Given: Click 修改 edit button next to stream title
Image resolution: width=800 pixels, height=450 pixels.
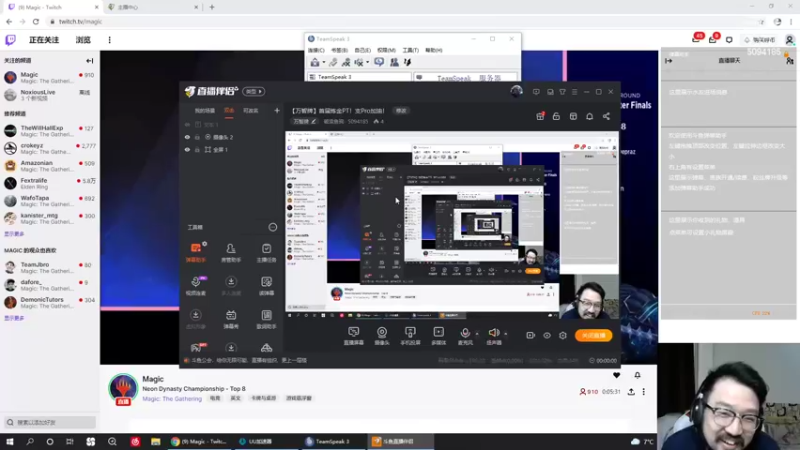Looking at the screenshot, I should click(401, 111).
